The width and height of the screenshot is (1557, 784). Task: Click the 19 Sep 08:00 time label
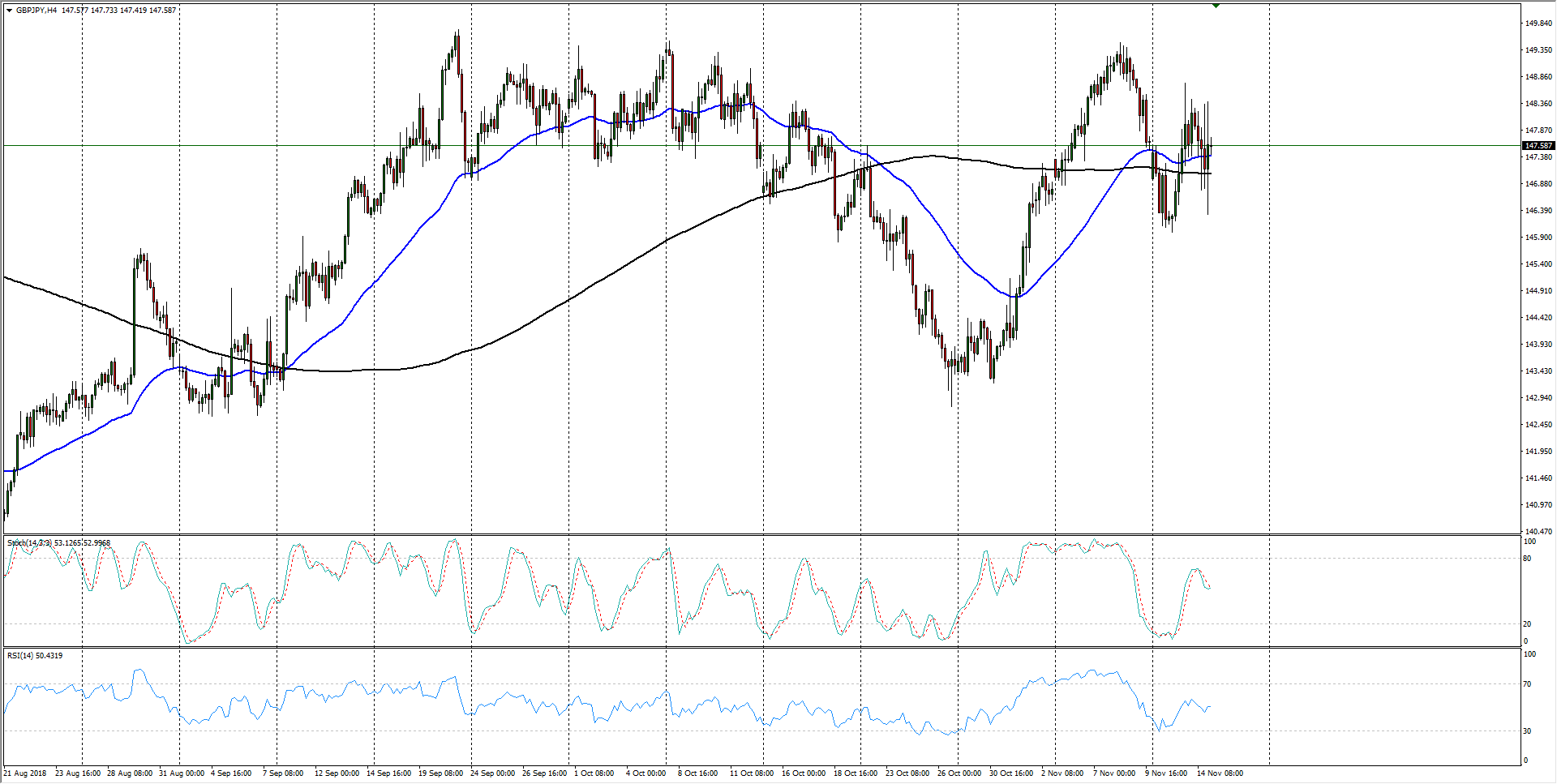pyautogui.click(x=440, y=773)
